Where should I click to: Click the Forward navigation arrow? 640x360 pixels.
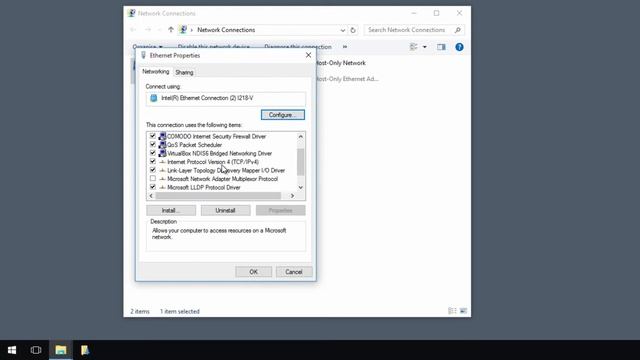coord(148,30)
